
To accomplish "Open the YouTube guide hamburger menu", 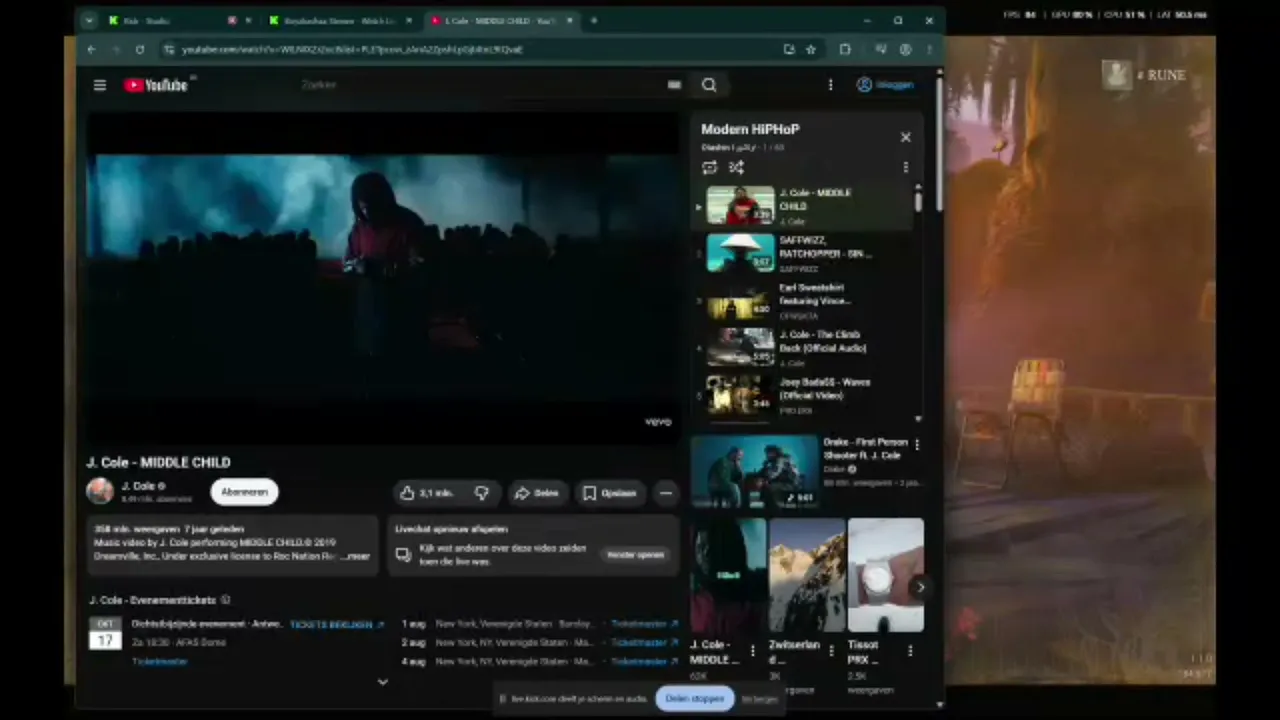I will point(100,85).
